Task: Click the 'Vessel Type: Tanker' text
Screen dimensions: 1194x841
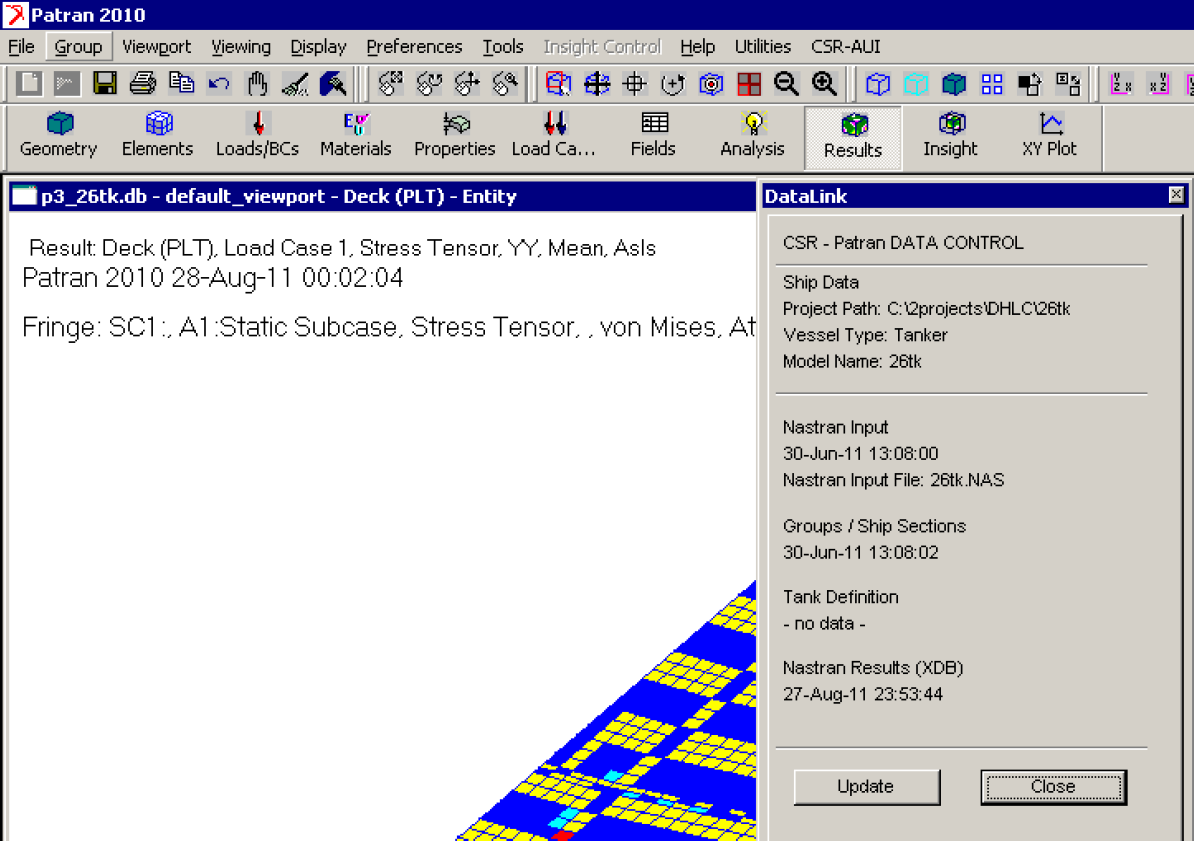Action: [865, 335]
